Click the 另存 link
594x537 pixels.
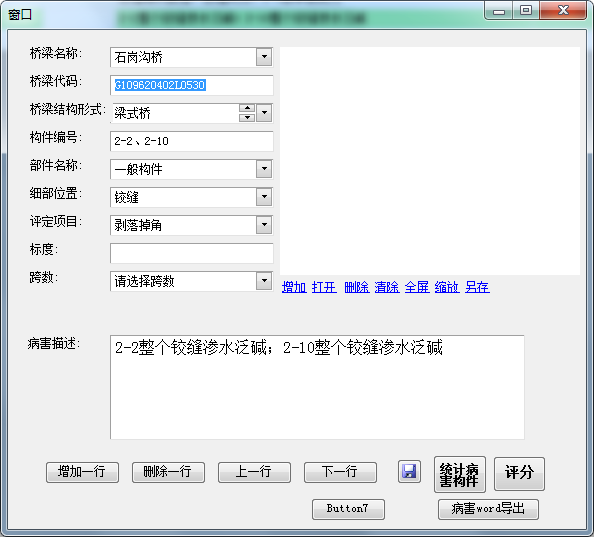tap(477, 287)
